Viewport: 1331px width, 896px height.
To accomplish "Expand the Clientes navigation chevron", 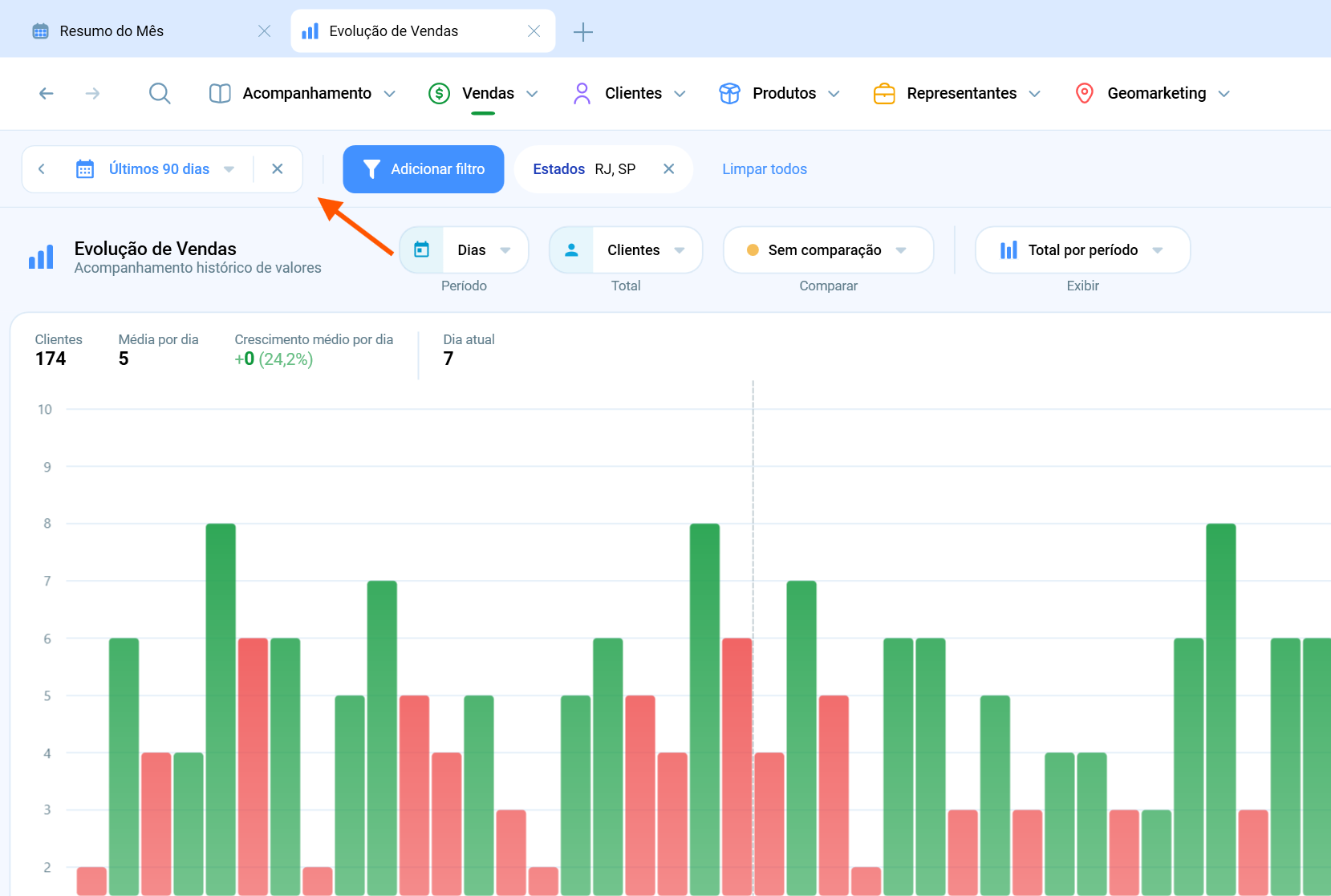I will 680,94.
